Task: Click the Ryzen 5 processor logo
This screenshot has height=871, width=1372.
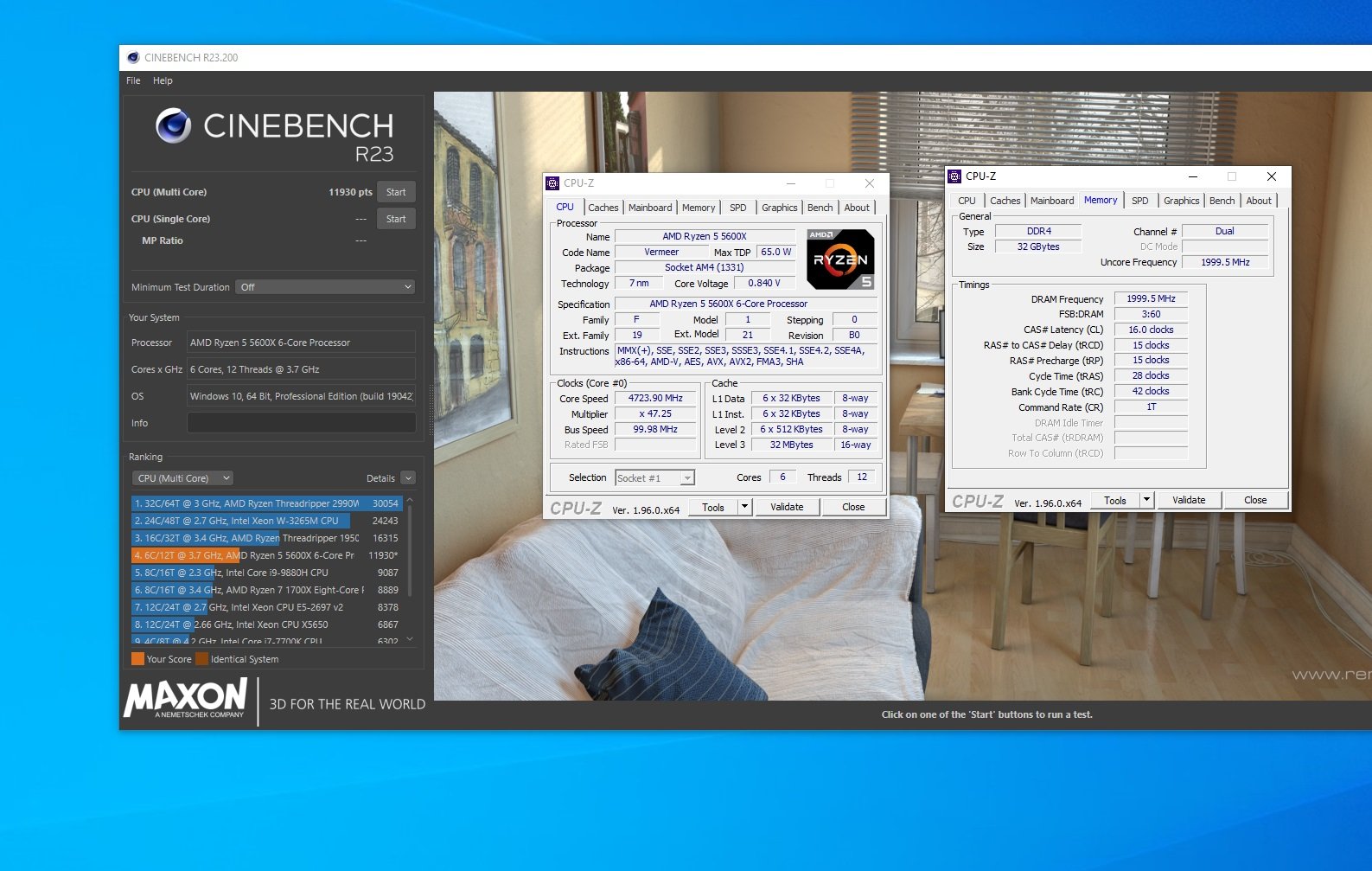Action: click(840, 259)
